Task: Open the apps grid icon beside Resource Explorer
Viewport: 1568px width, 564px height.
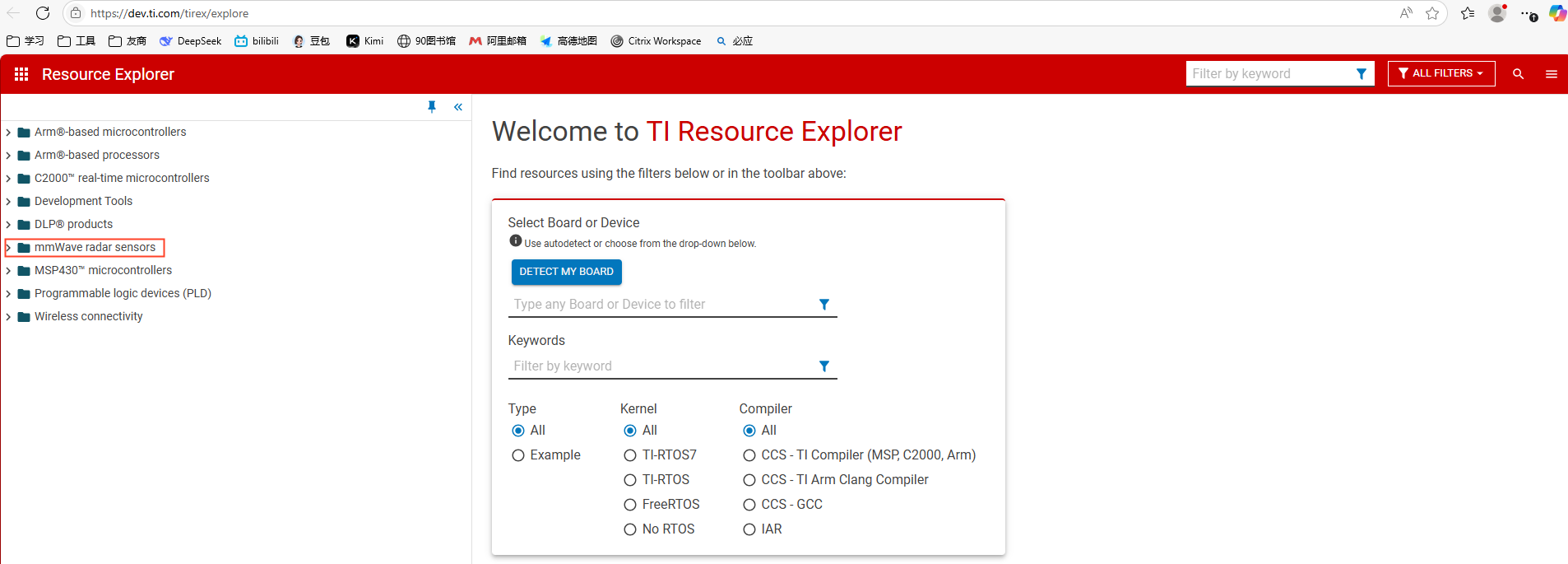Action: [21, 74]
